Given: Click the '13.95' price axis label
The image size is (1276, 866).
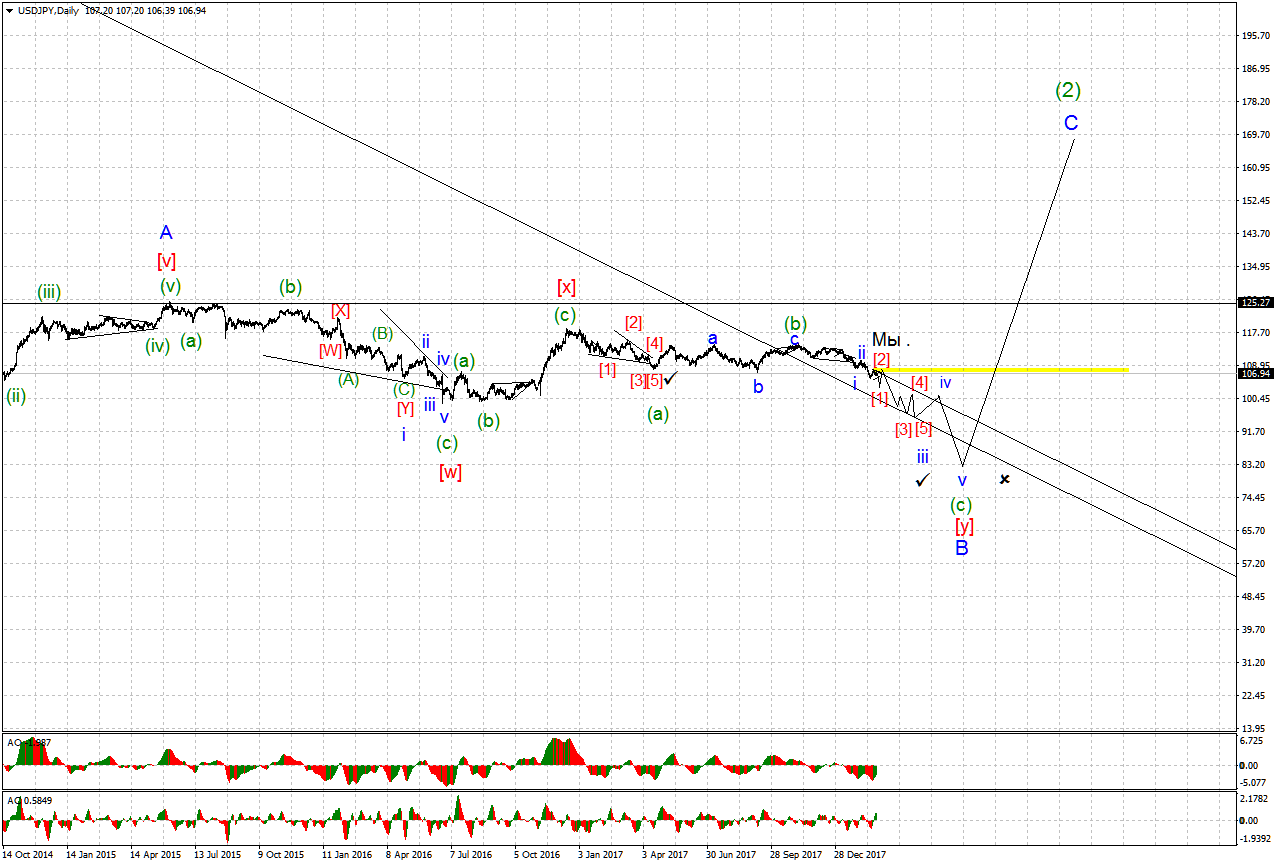Looking at the screenshot, I should (x=1253, y=728).
